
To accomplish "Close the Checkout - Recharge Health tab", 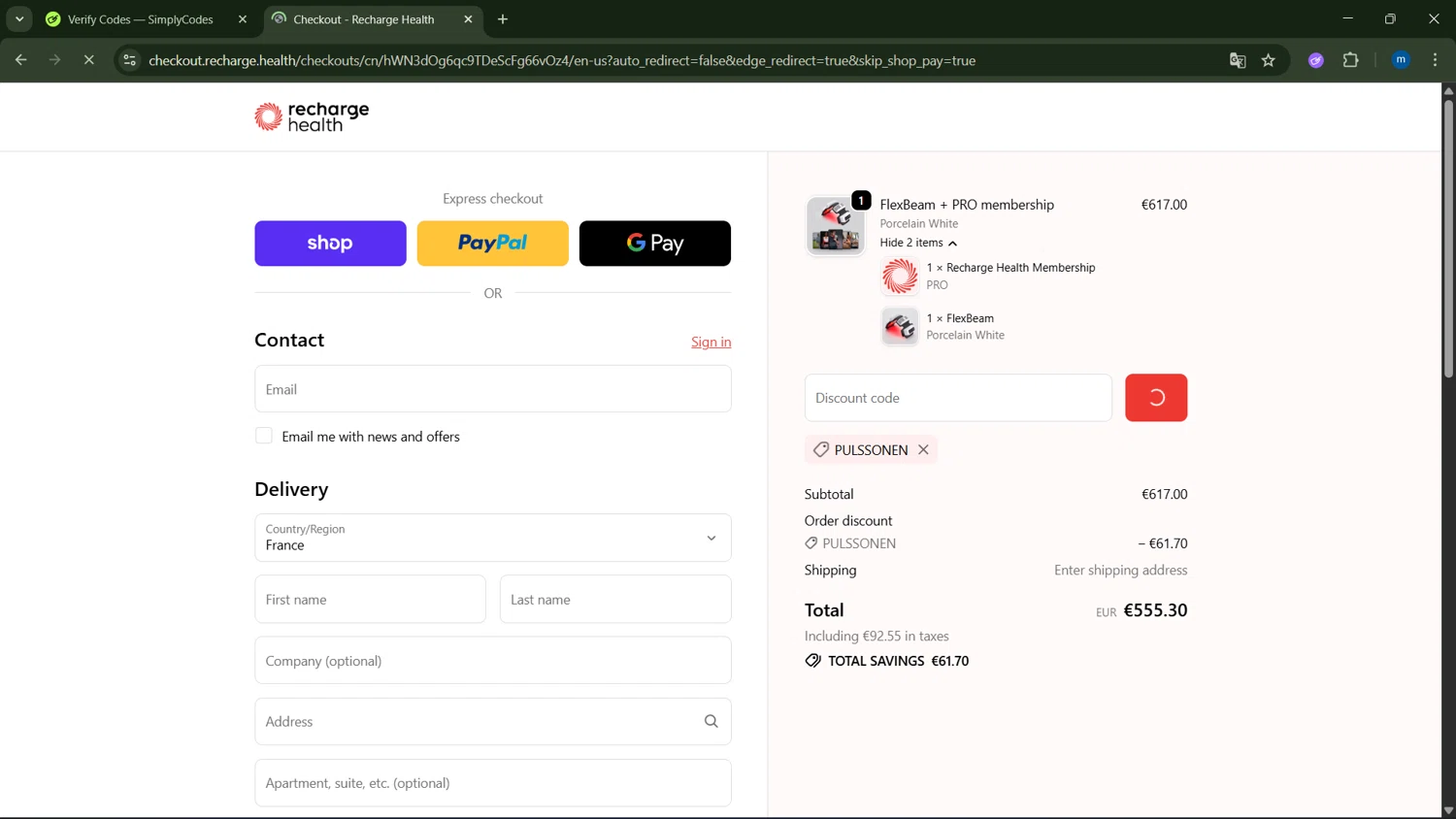I will [x=468, y=19].
